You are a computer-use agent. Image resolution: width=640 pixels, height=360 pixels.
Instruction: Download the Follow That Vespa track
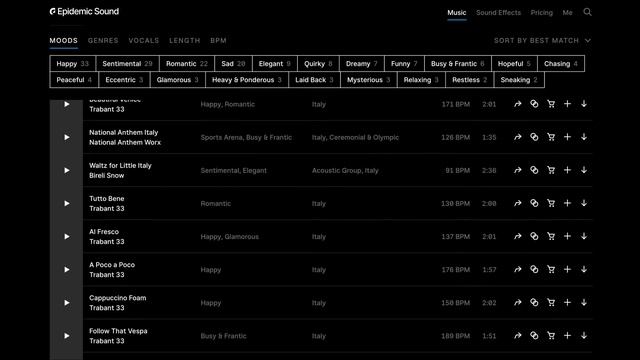pos(584,336)
